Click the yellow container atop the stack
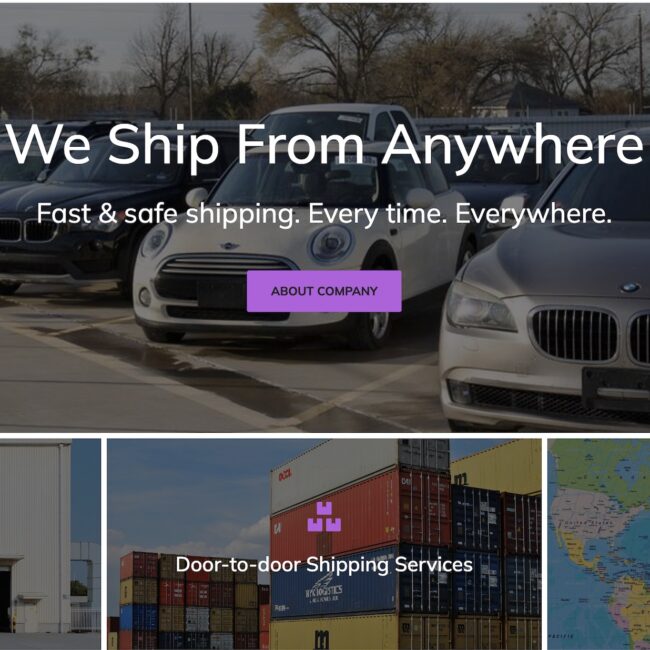The height and width of the screenshot is (650, 650). (496, 466)
